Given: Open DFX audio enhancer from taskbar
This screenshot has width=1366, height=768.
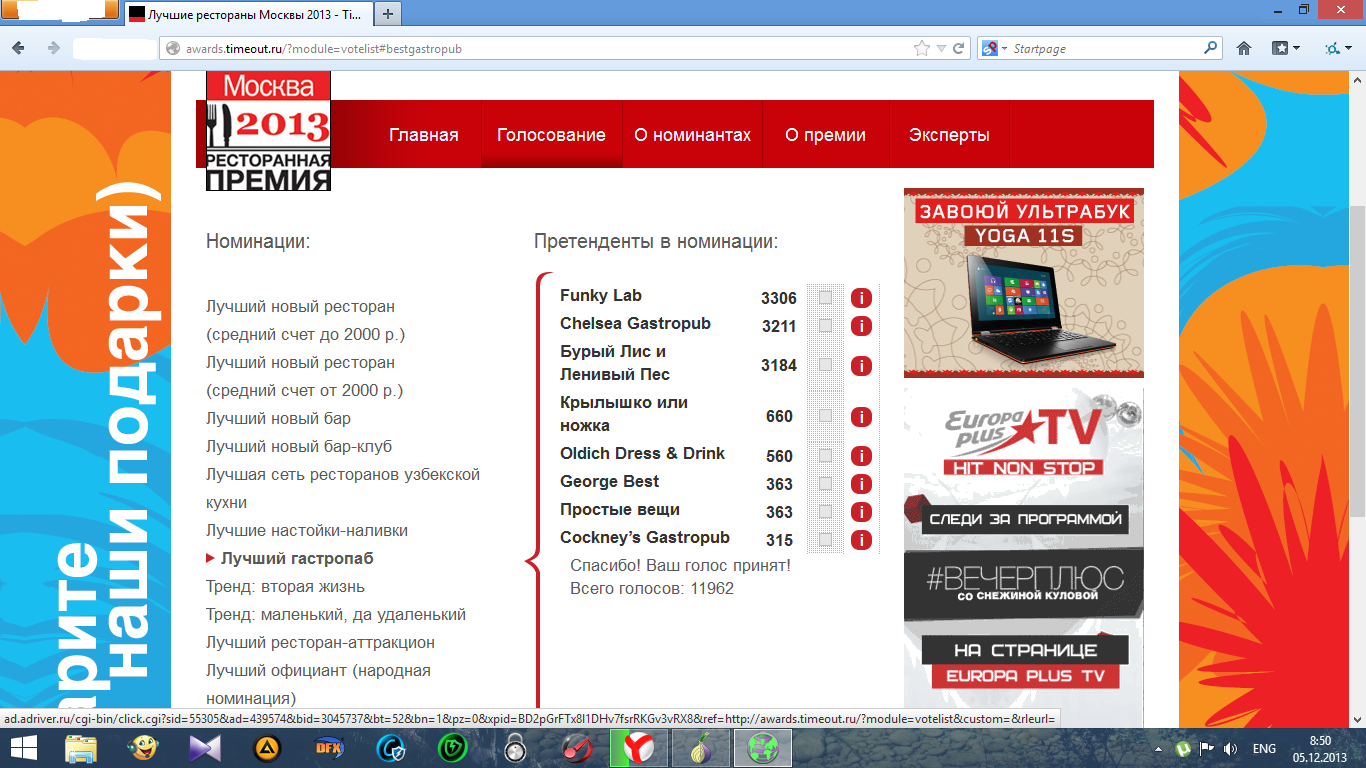Looking at the screenshot, I should click(329, 748).
